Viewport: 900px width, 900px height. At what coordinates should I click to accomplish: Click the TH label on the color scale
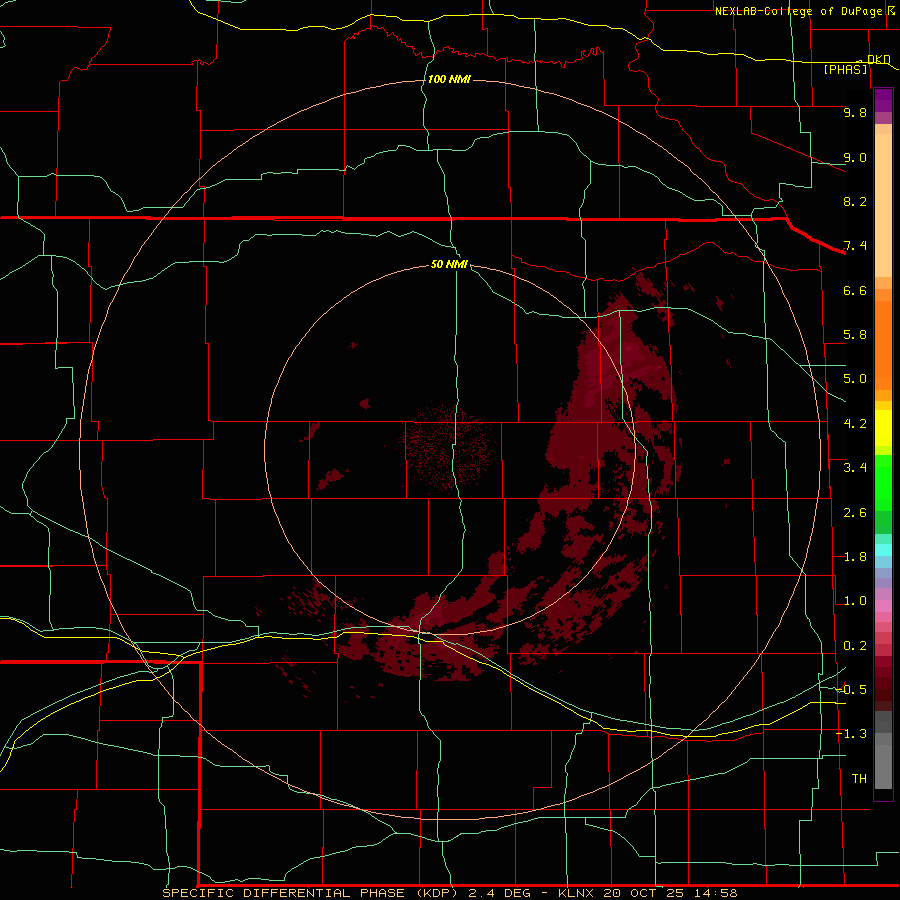click(859, 779)
